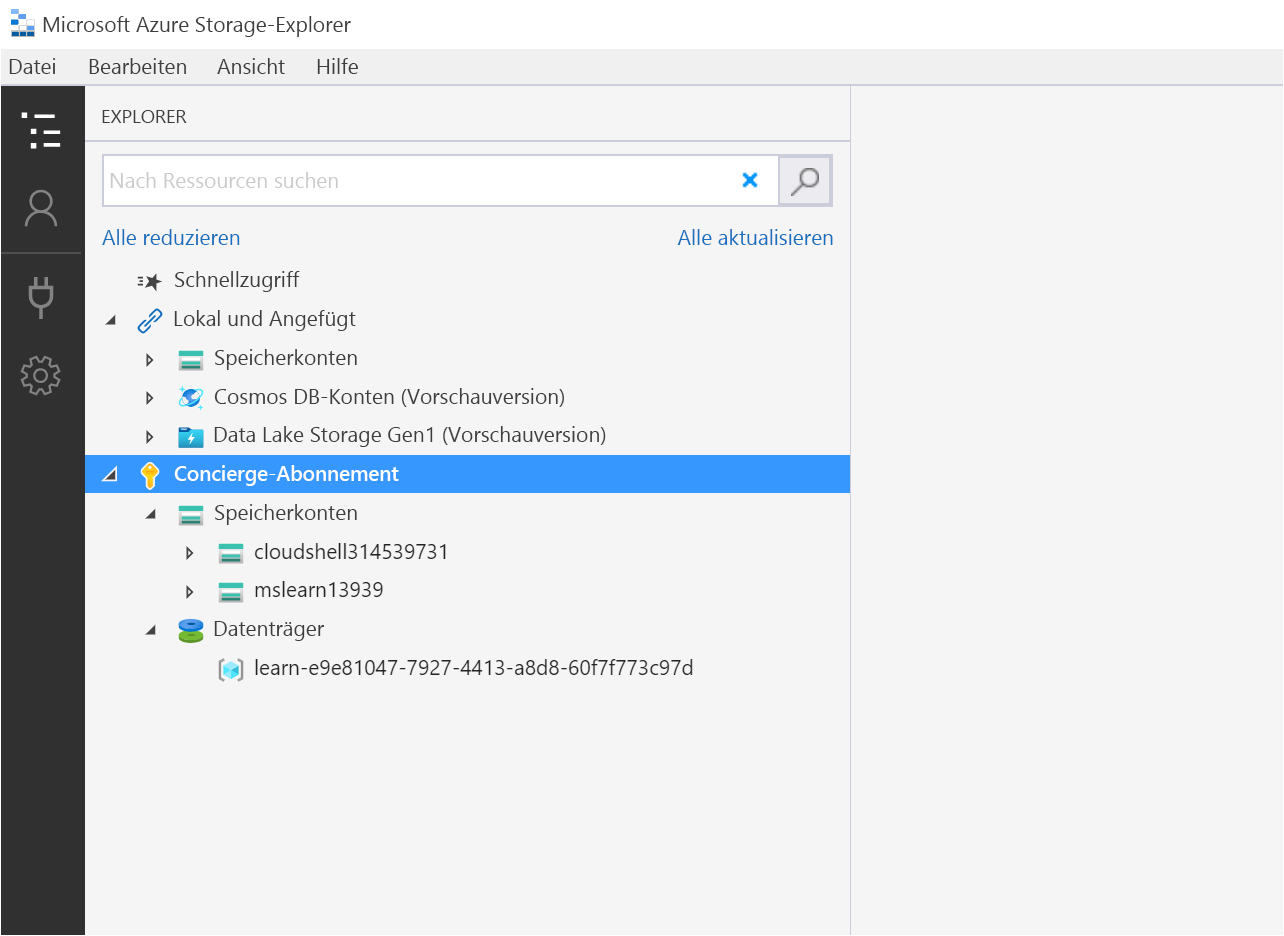
Task: Select learn-e9e81047-7927-4413-a8d8-60f7f773c97d text
Action: point(474,668)
